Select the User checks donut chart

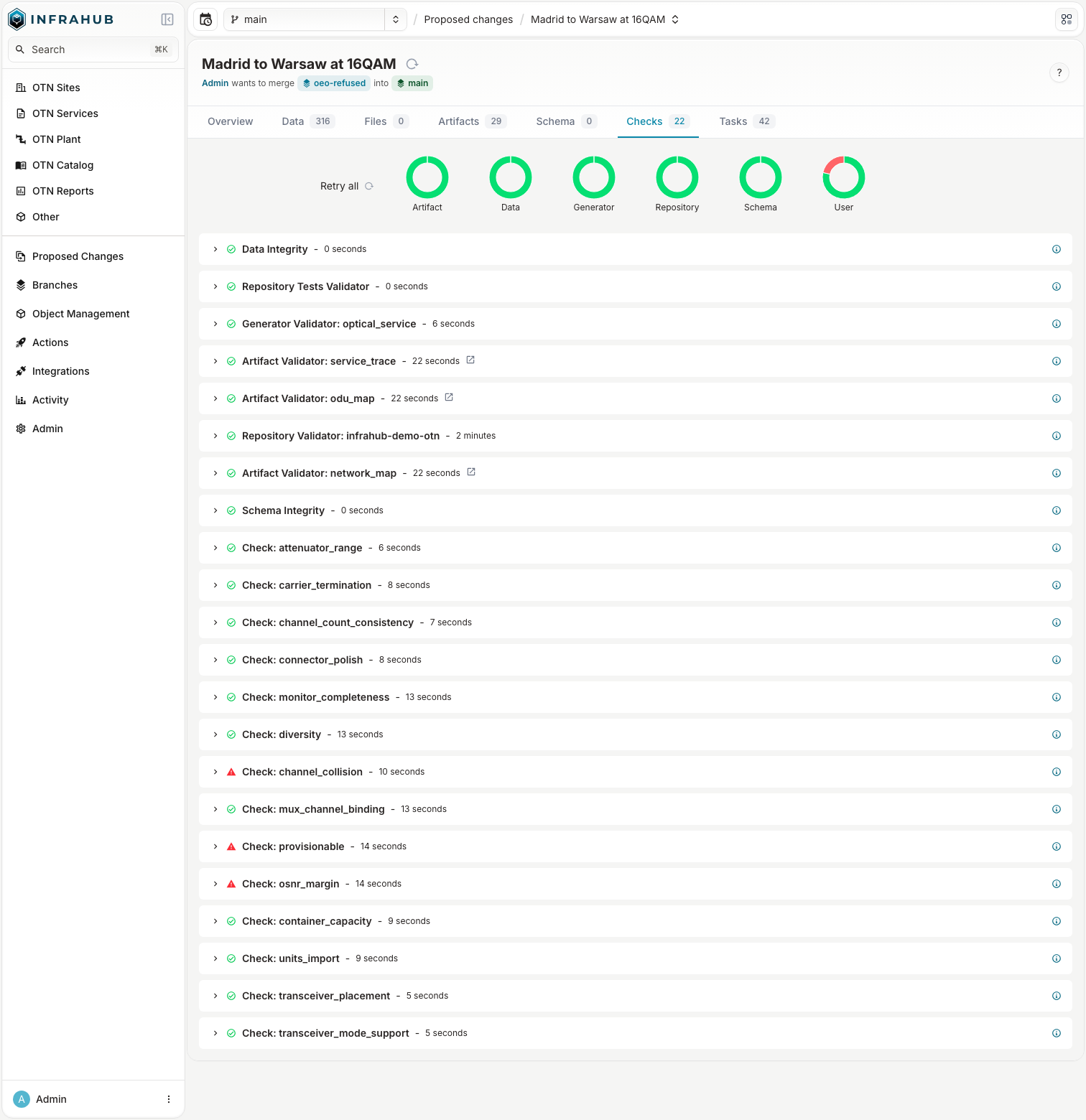844,177
